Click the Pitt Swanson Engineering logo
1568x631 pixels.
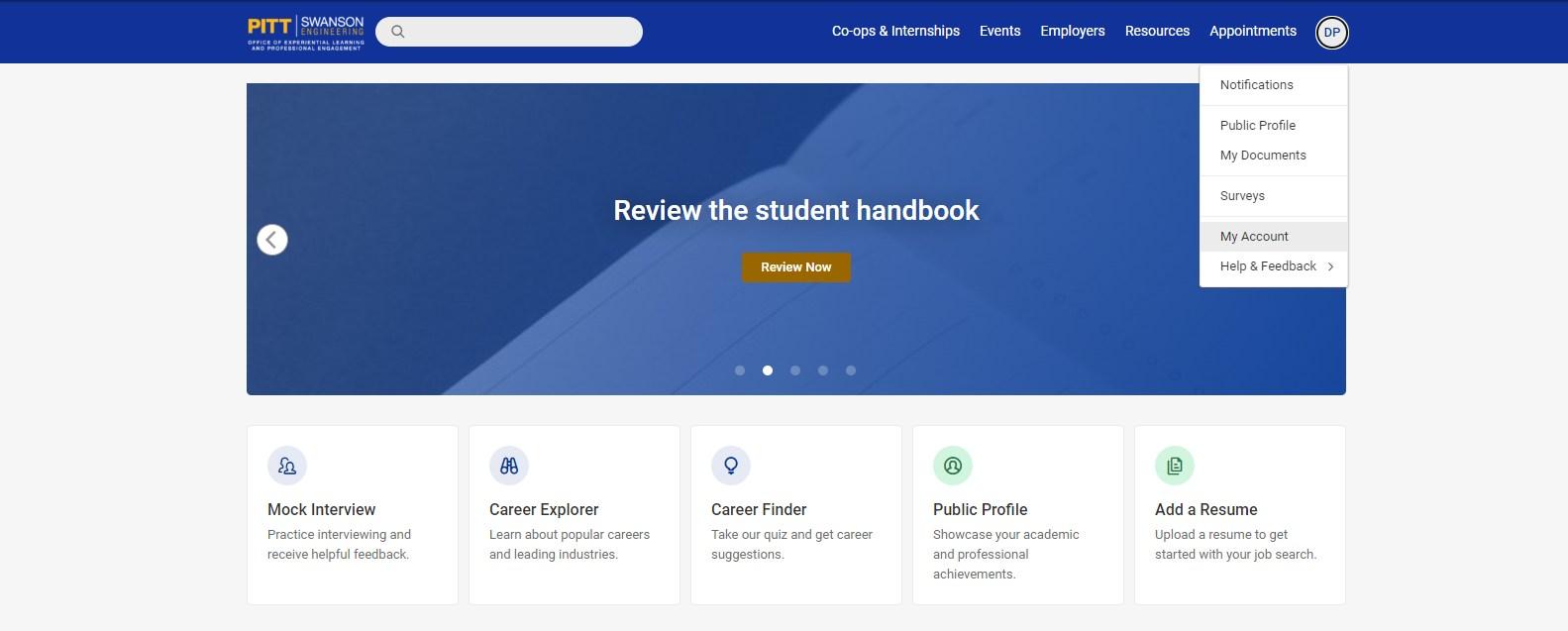click(x=306, y=32)
